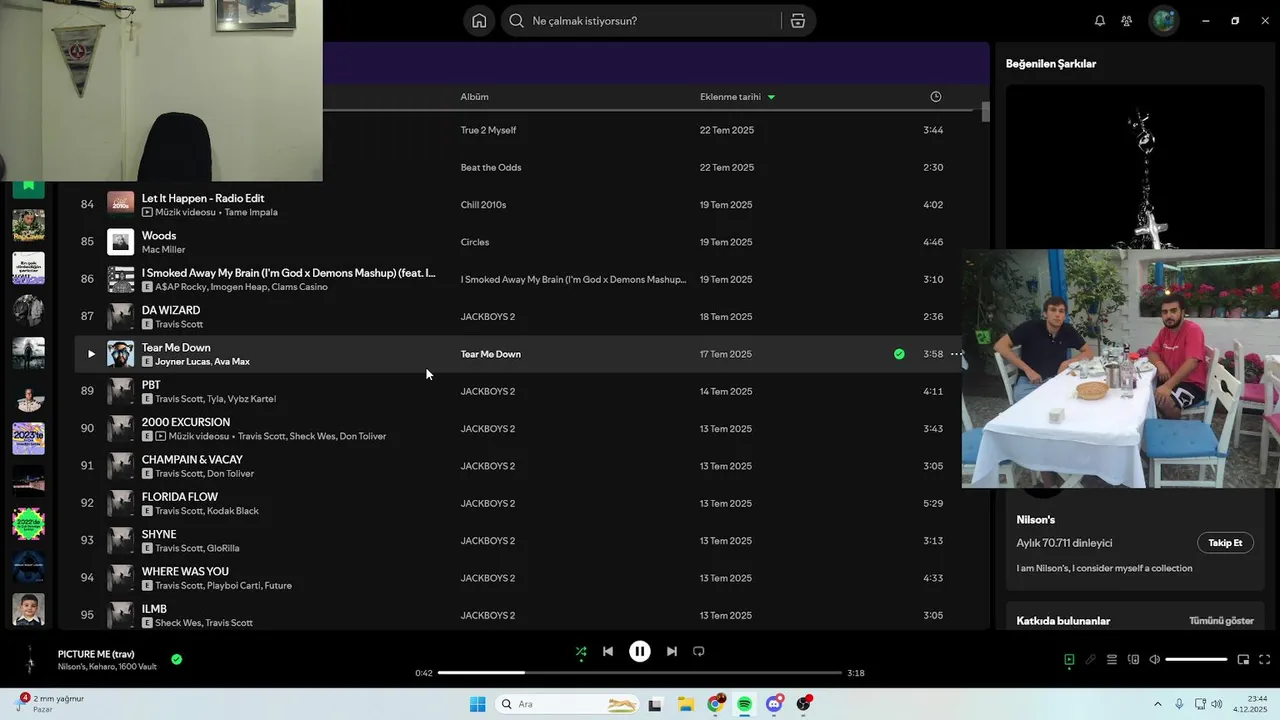Open the notifications bell
This screenshot has width=1280, height=720.
pos(1100,21)
